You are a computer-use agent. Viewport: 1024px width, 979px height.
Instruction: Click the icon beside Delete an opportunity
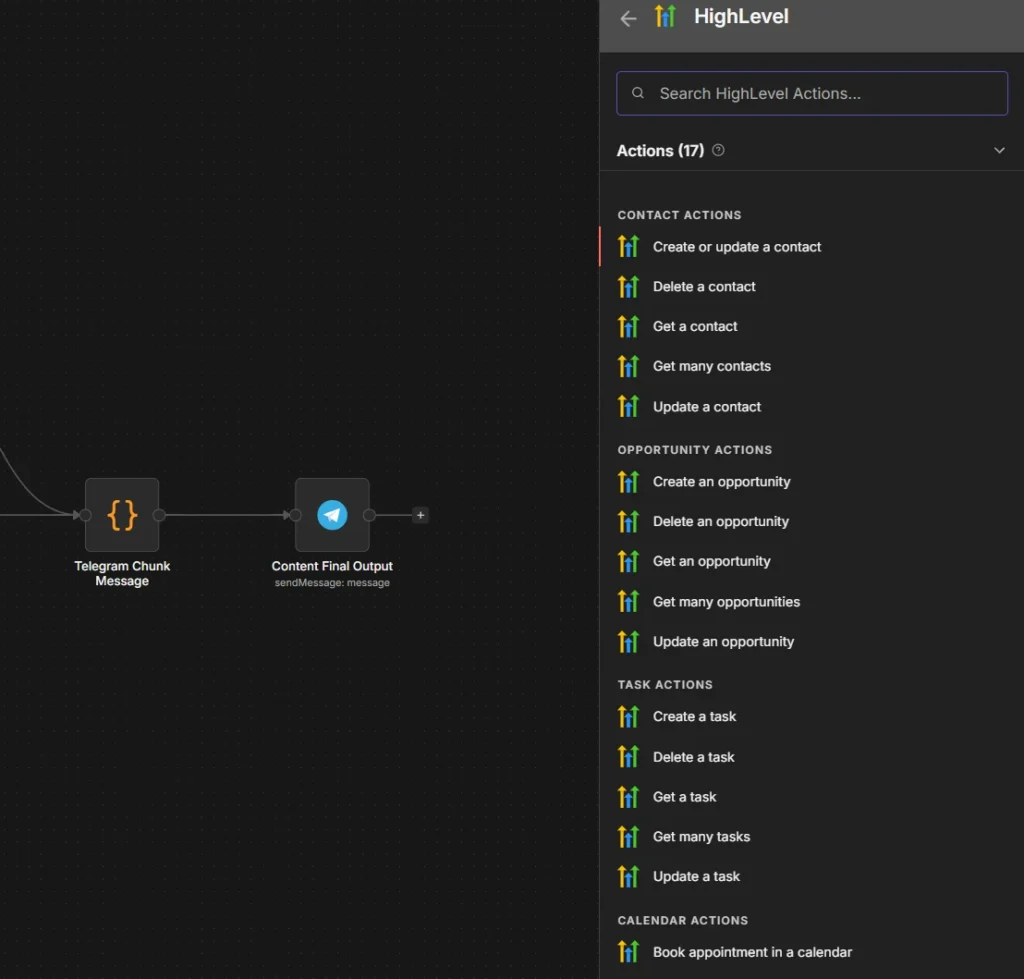pos(628,522)
